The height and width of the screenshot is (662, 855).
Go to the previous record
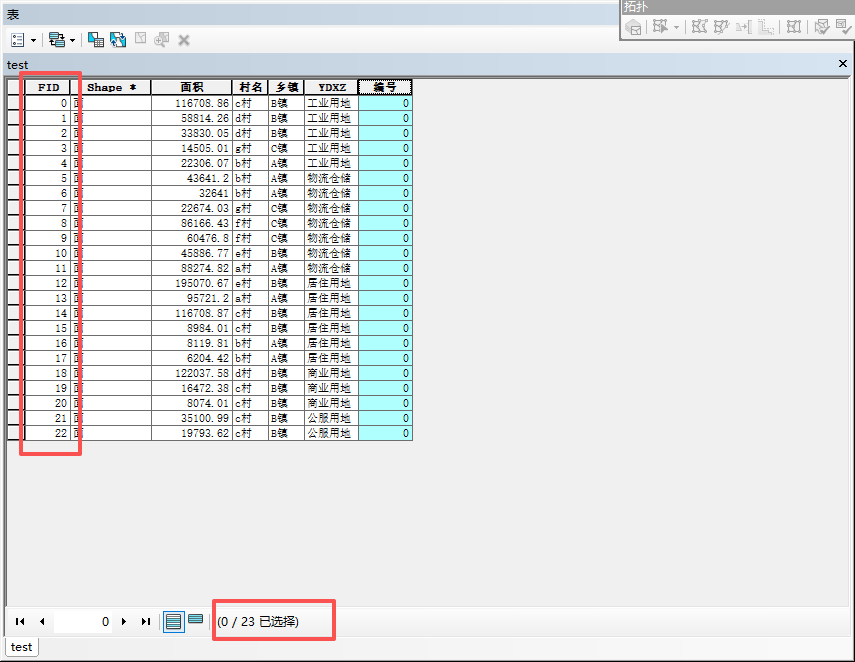click(x=42, y=622)
